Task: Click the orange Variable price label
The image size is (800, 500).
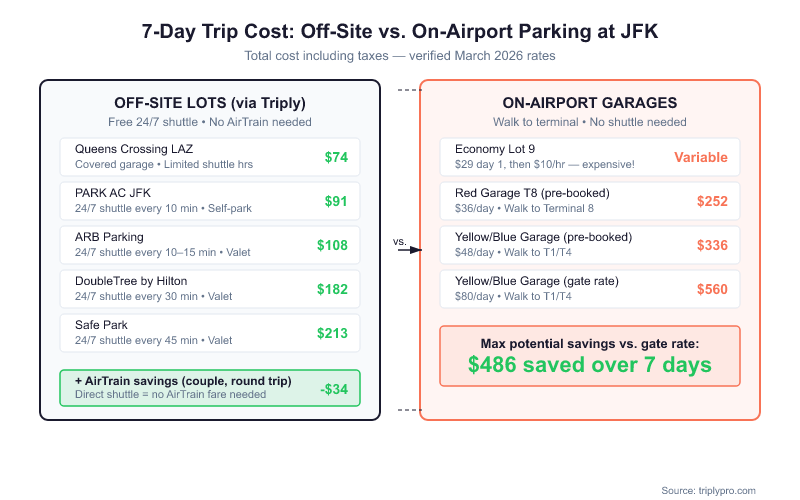Action: click(701, 157)
